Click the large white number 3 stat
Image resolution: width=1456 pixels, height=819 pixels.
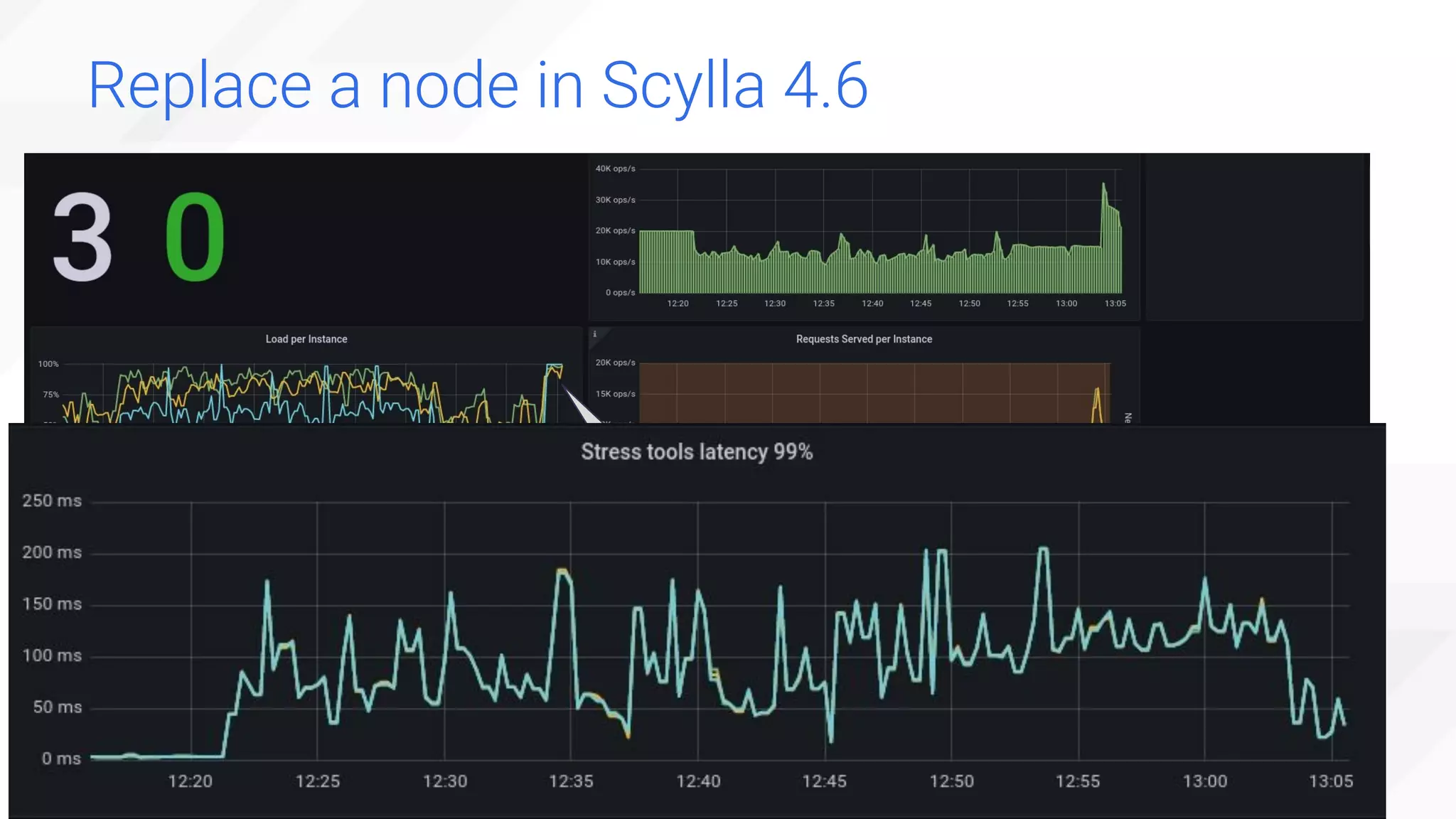tap(82, 238)
